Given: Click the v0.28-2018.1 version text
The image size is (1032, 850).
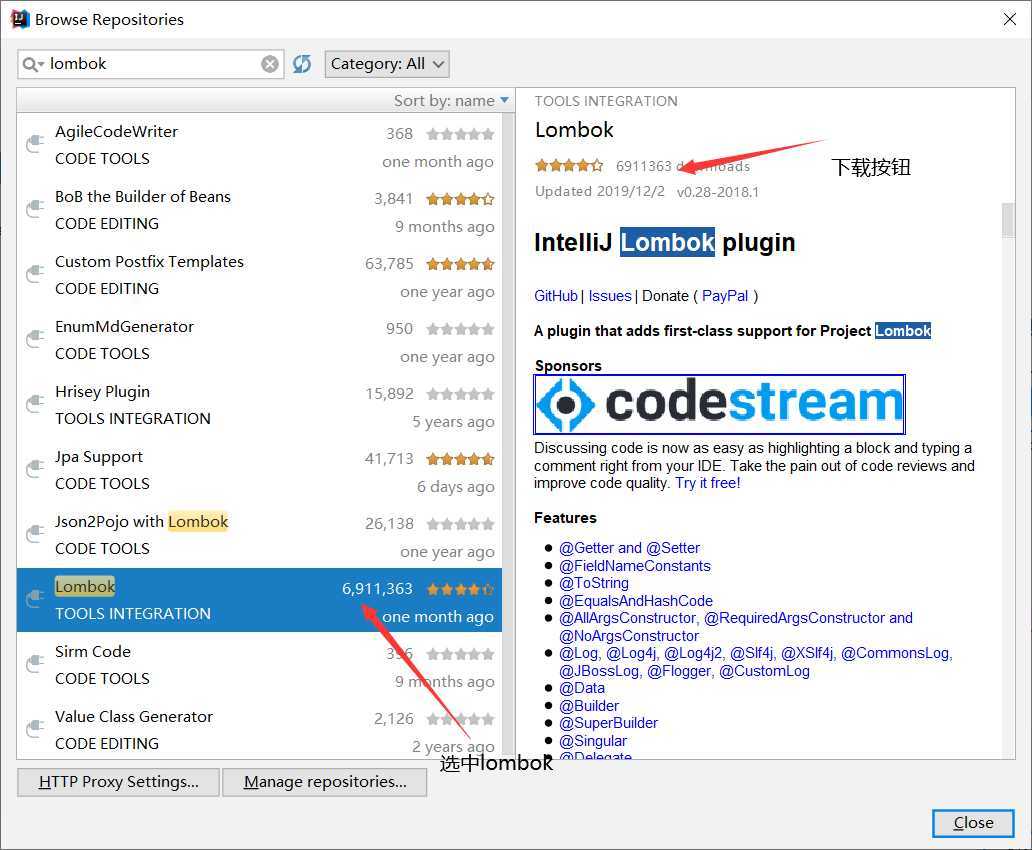Looking at the screenshot, I should tap(717, 192).
